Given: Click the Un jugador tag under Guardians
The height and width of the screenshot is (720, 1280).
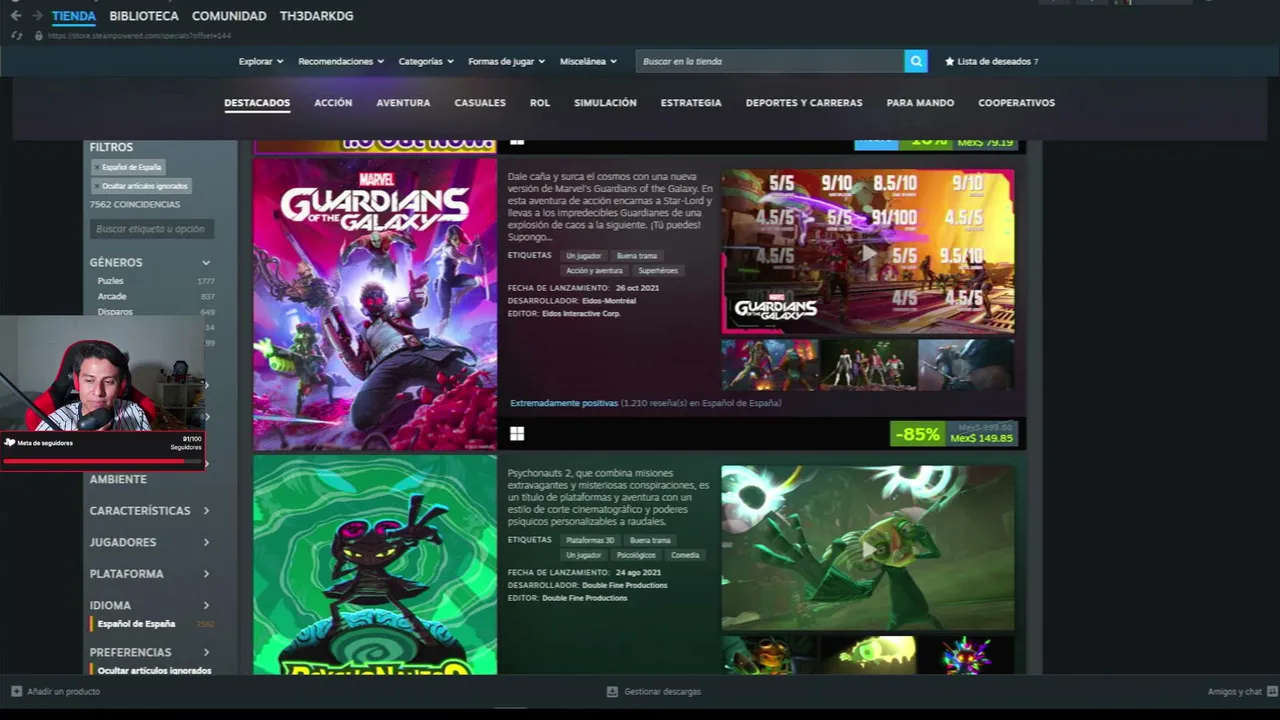Looking at the screenshot, I should point(584,256).
